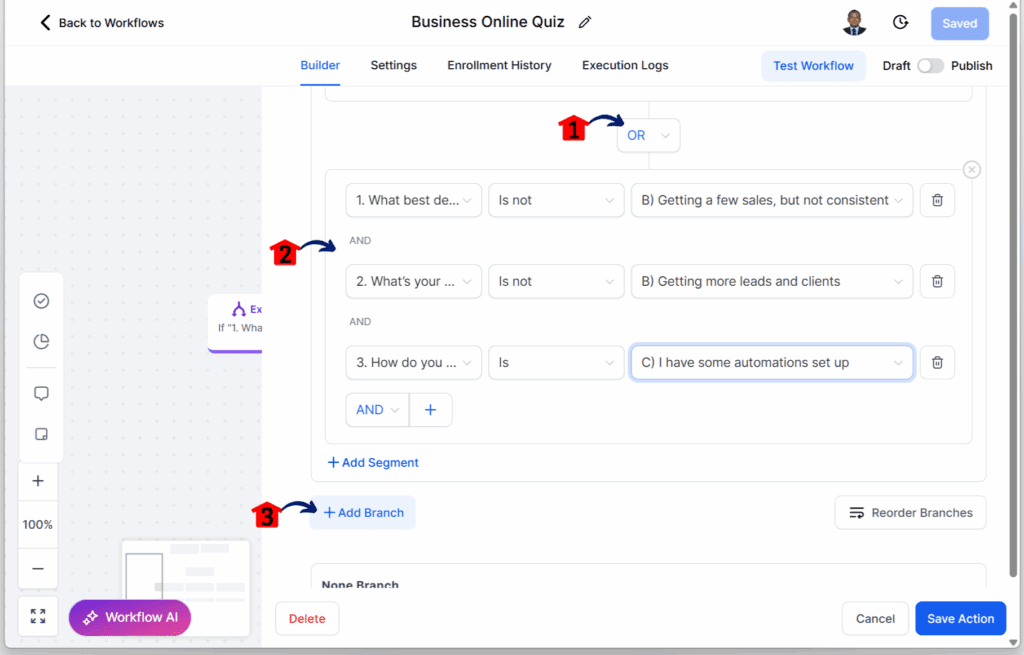
Task: Add a sticky note from sidebar
Action: 41,434
